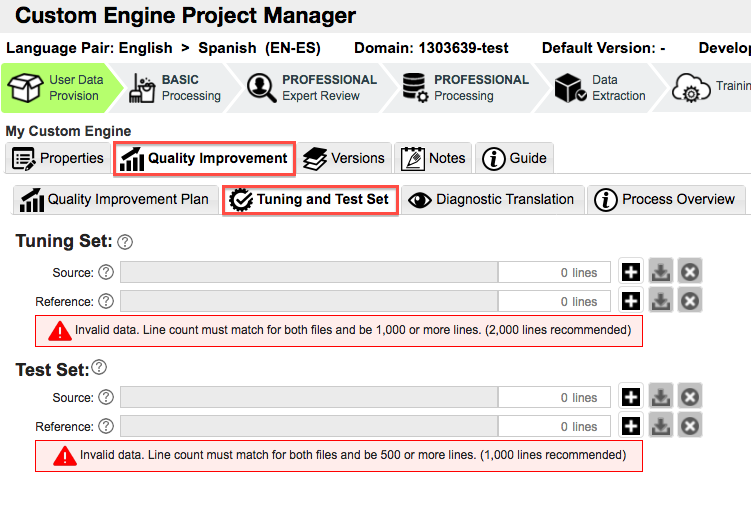Add file to Tuning Set Source
The width and height of the screenshot is (751, 509).
point(631,272)
